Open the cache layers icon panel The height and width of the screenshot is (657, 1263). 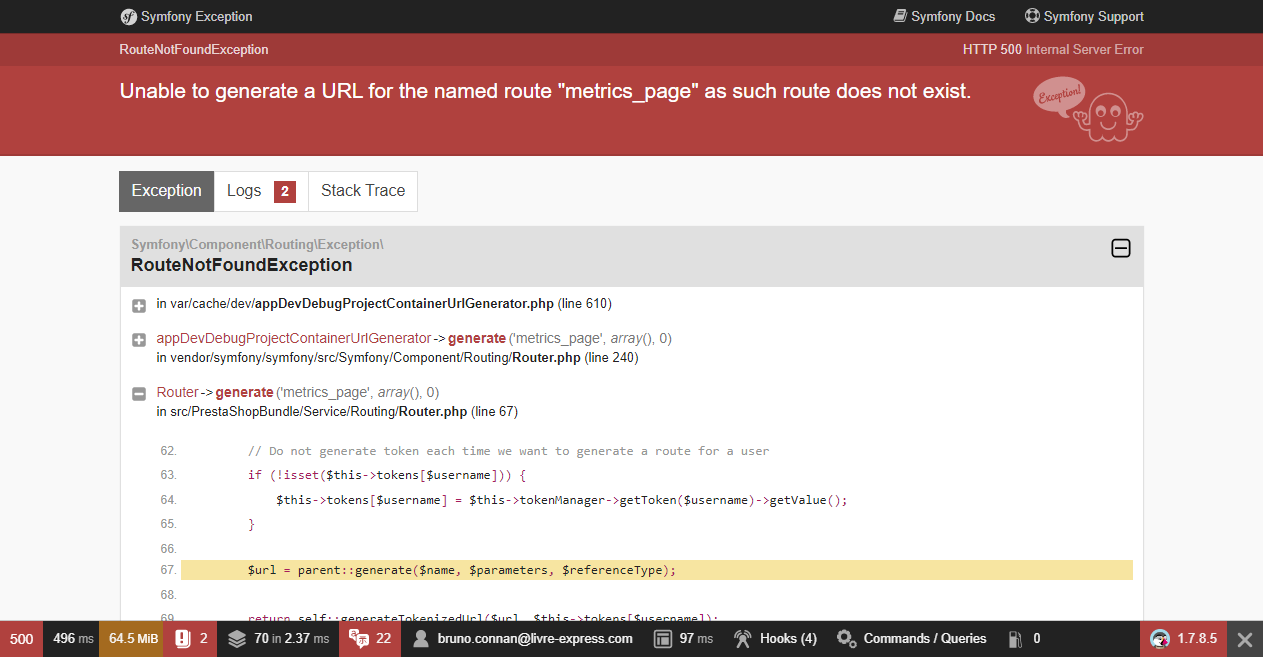tap(237, 639)
